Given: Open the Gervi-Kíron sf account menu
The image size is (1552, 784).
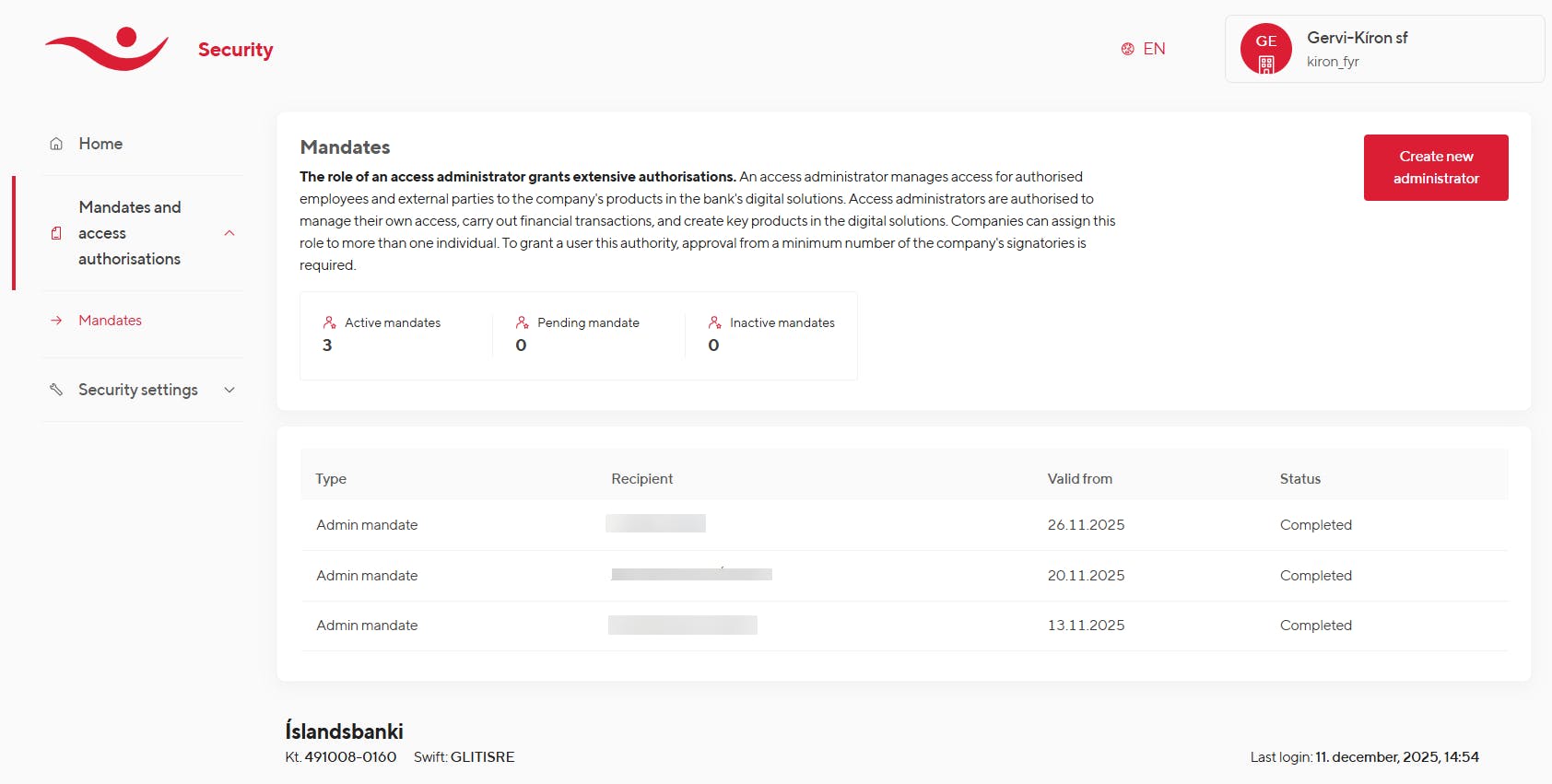Looking at the screenshot, I should coord(1384,49).
